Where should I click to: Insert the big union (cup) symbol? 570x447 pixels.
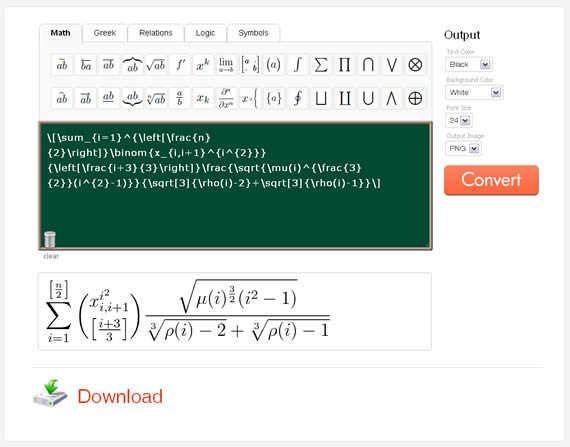(x=368, y=98)
